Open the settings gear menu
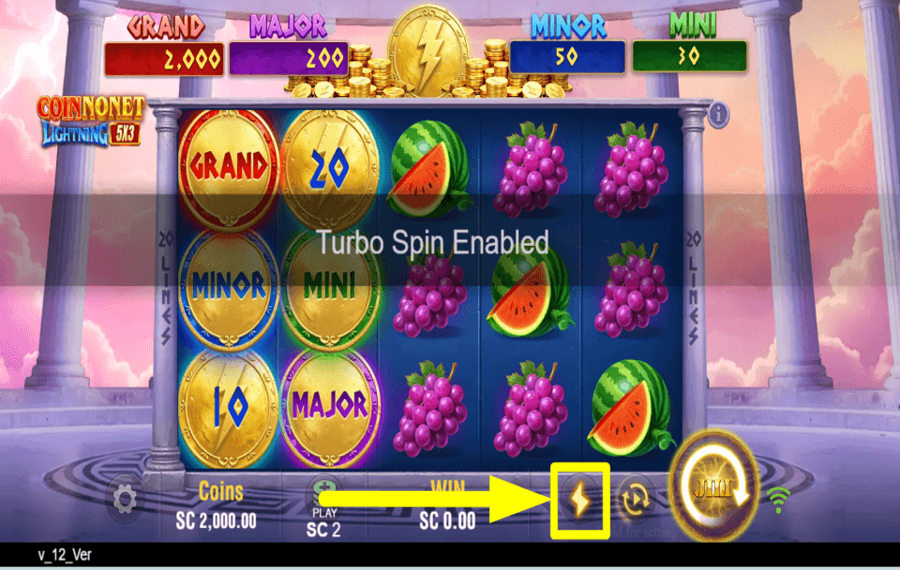Image resolution: width=900 pixels, height=570 pixels. [124, 500]
